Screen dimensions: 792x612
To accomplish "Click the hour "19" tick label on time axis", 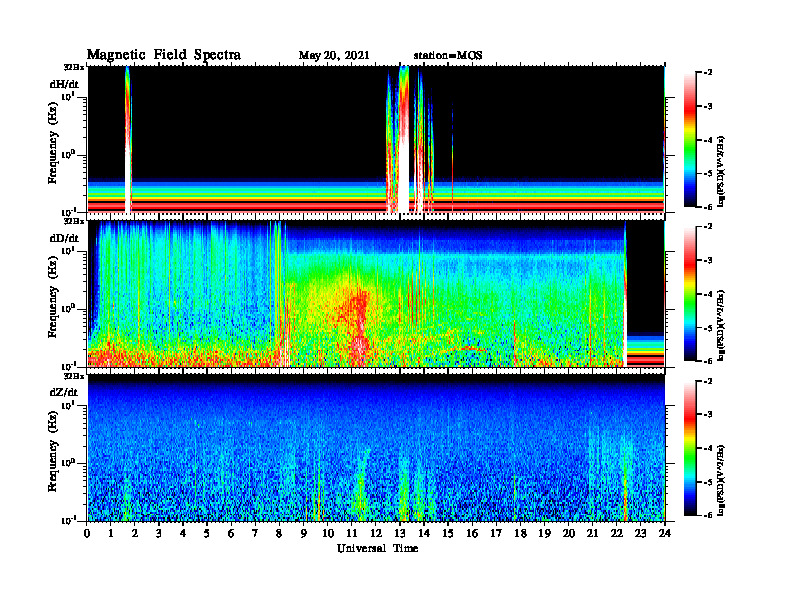I will (x=544, y=533).
